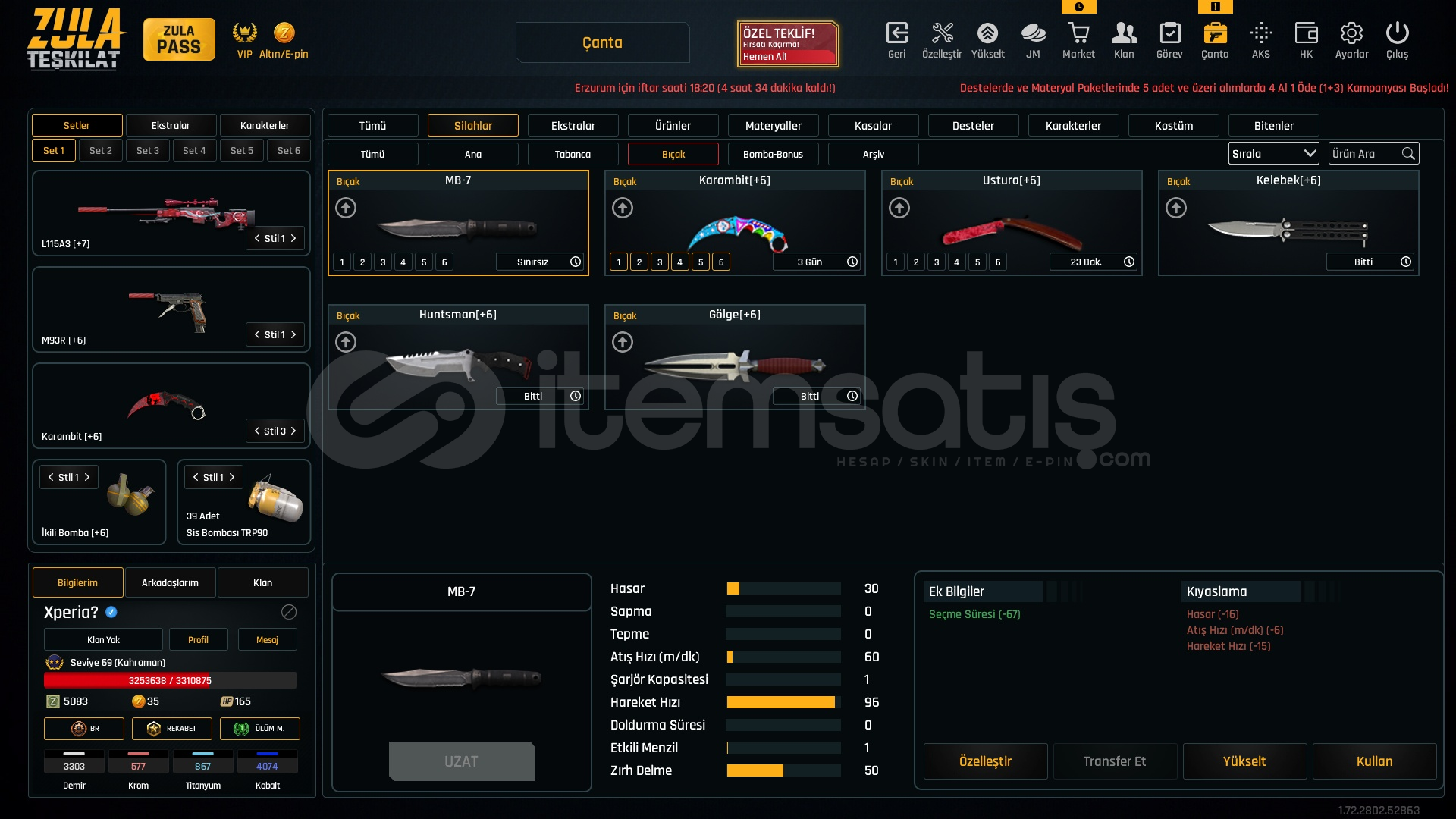1456x819 pixels.
Task: Toggle set slot 4 on Karambit[+6]
Action: tap(680, 262)
